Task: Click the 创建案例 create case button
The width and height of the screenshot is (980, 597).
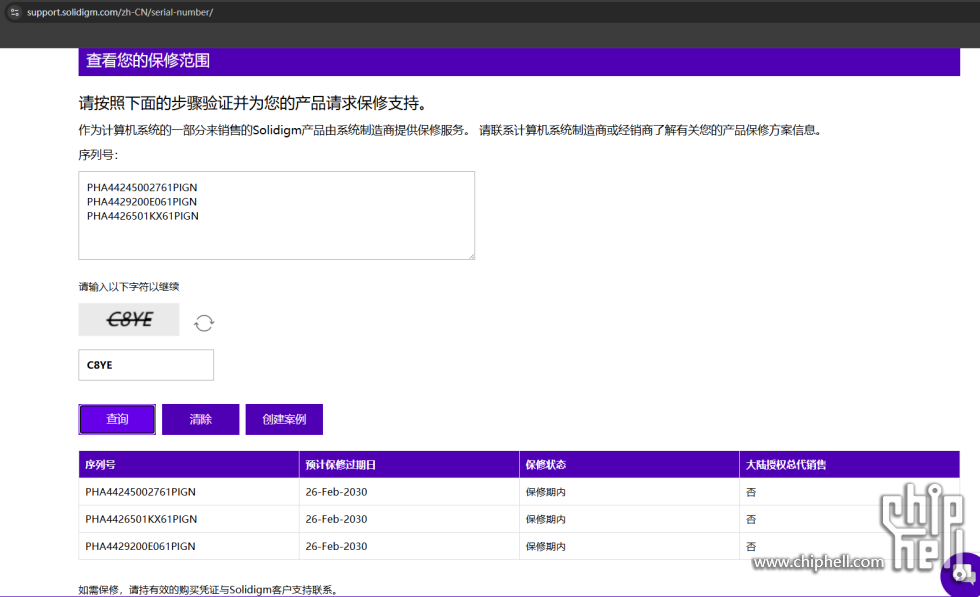Action: pyautogui.click(x=284, y=419)
